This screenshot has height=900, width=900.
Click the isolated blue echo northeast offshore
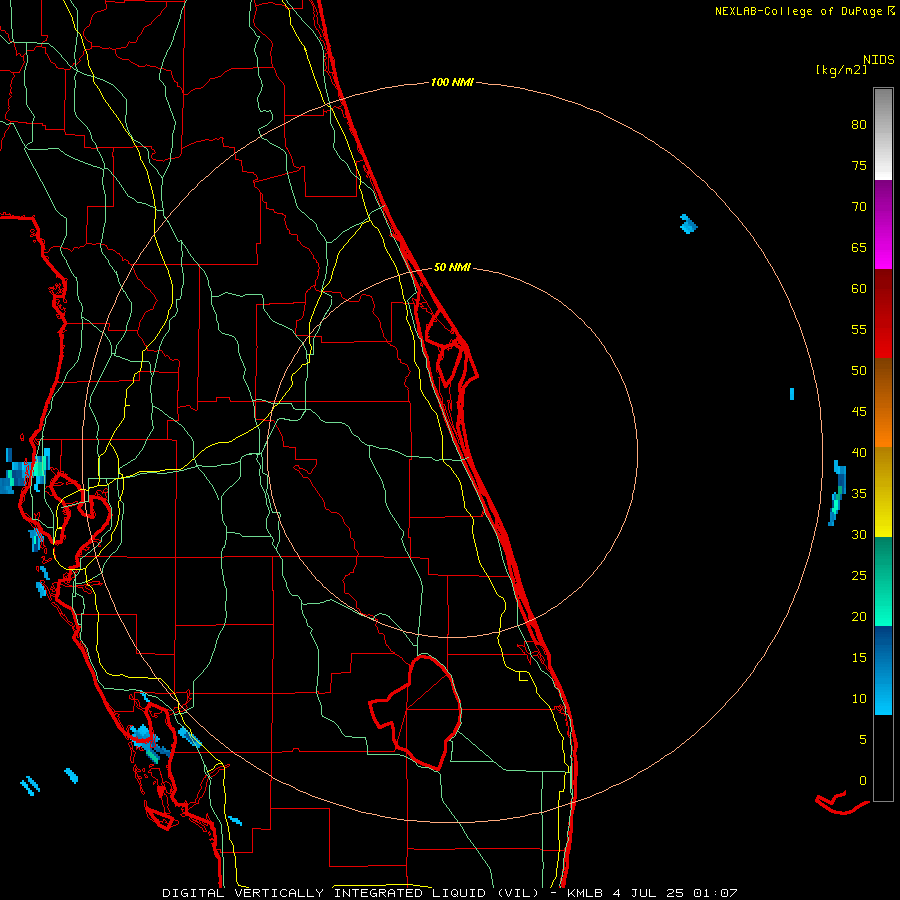[688, 224]
